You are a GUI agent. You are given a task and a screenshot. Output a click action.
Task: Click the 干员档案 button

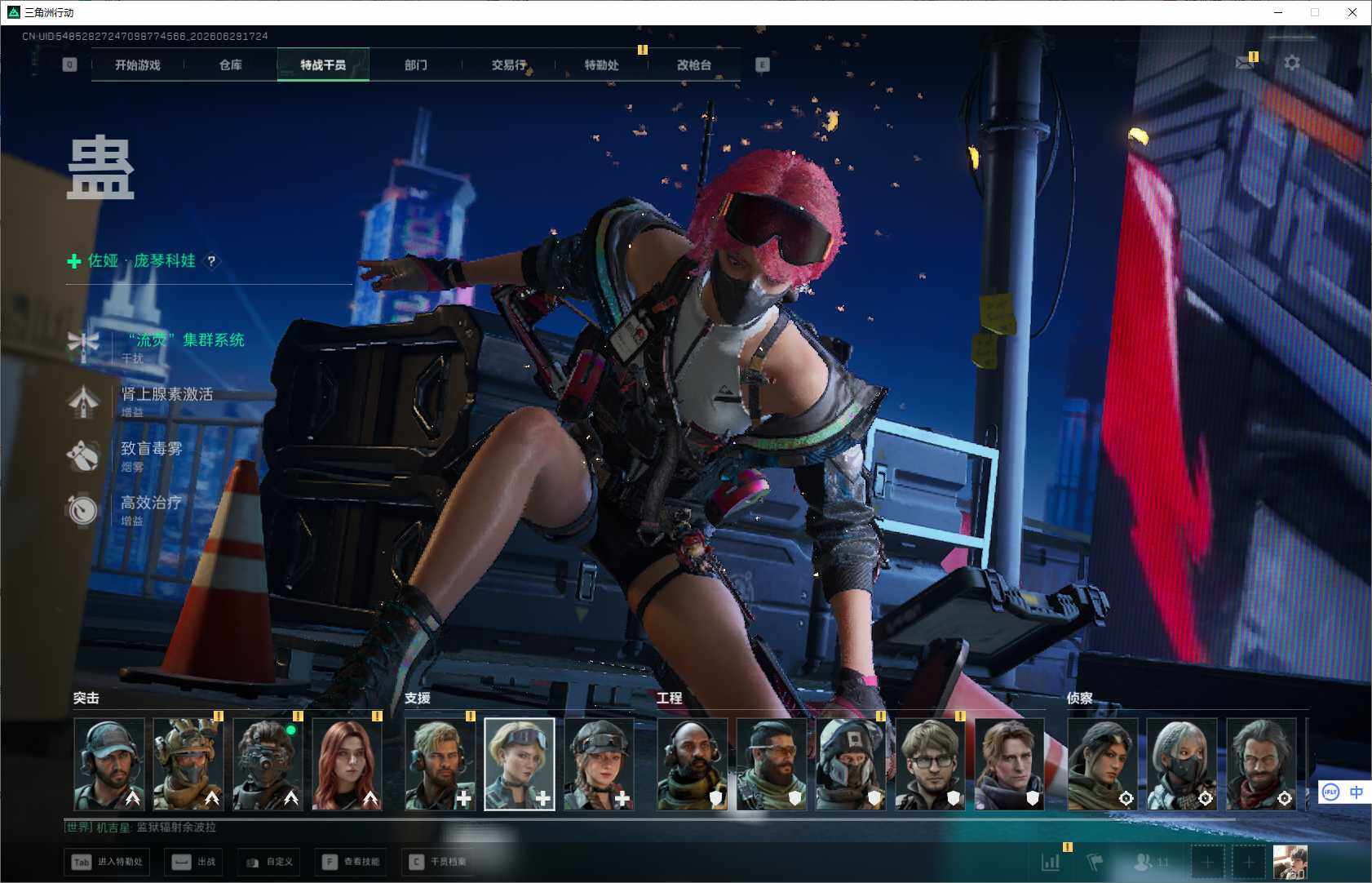(439, 862)
